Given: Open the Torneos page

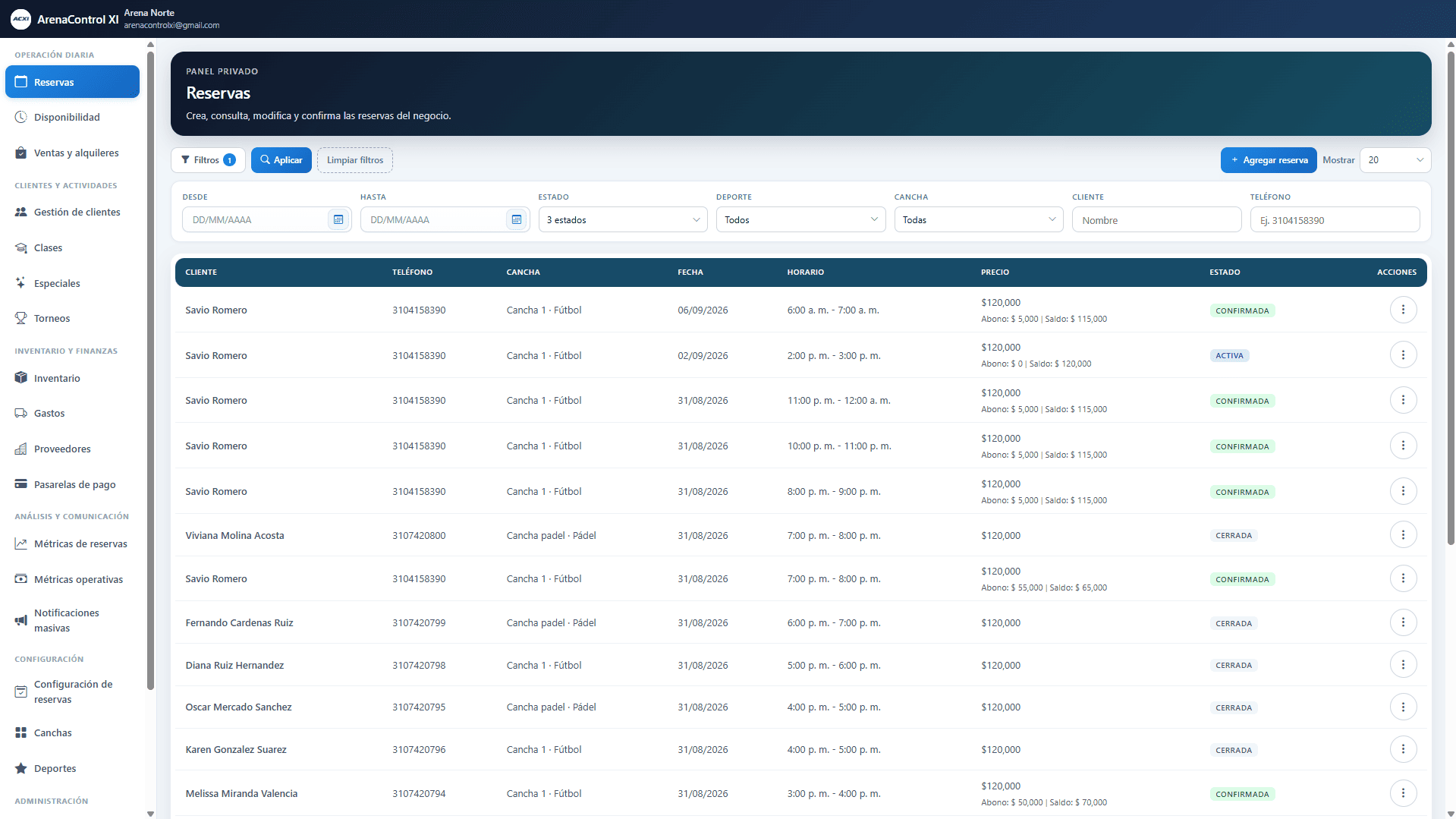Looking at the screenshot, I should click(72, 319).
